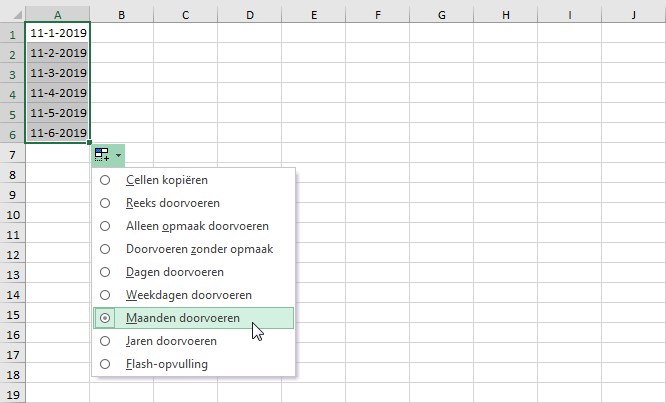This screenshot has width=666, height=403.
Task: Select row 3 header
Action: tap(12, 73)
